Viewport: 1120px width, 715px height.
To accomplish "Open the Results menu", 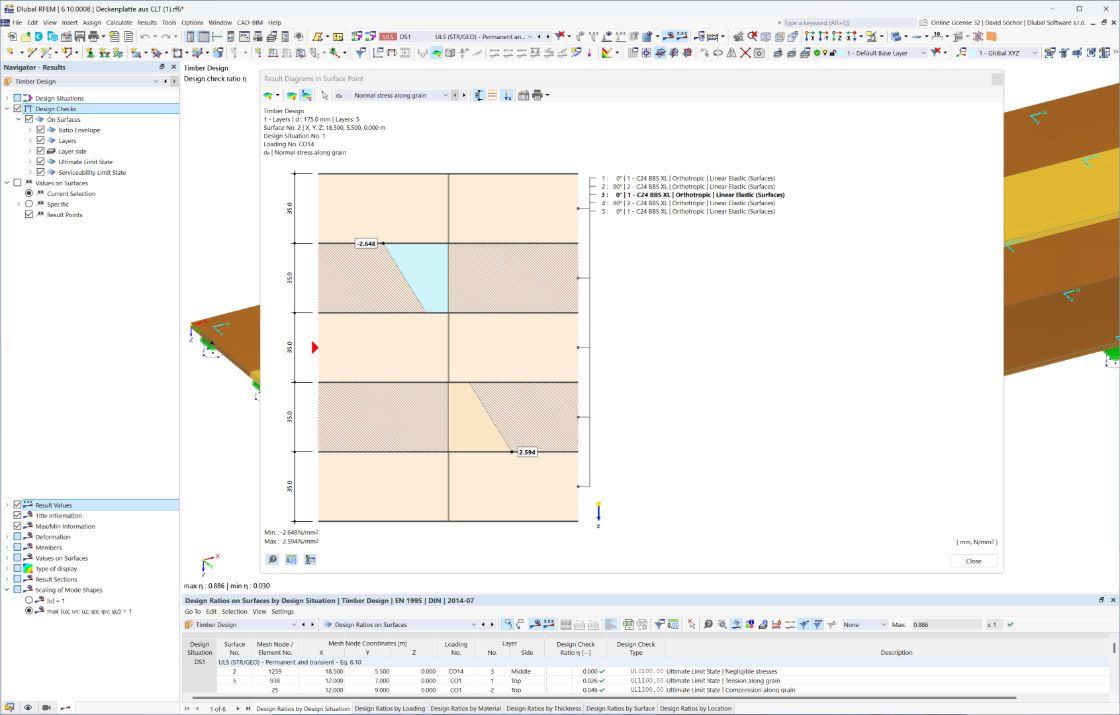I will tap(146, 23).
